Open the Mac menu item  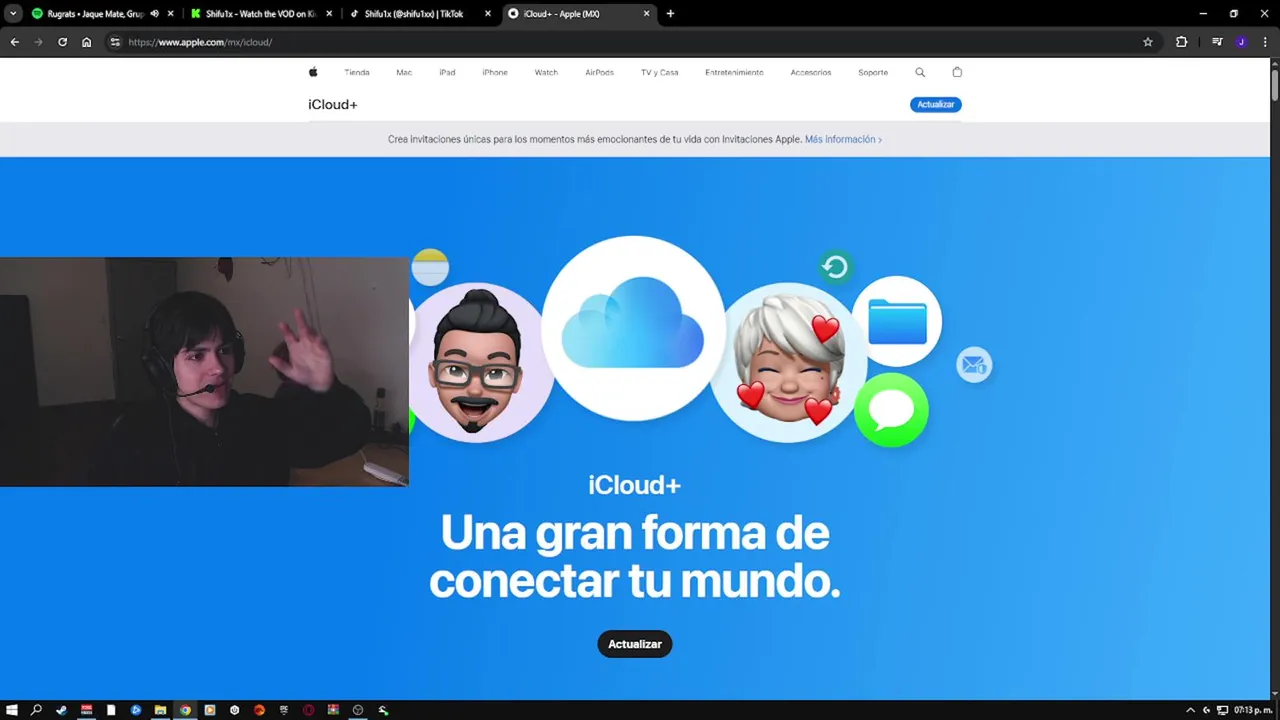404,73
